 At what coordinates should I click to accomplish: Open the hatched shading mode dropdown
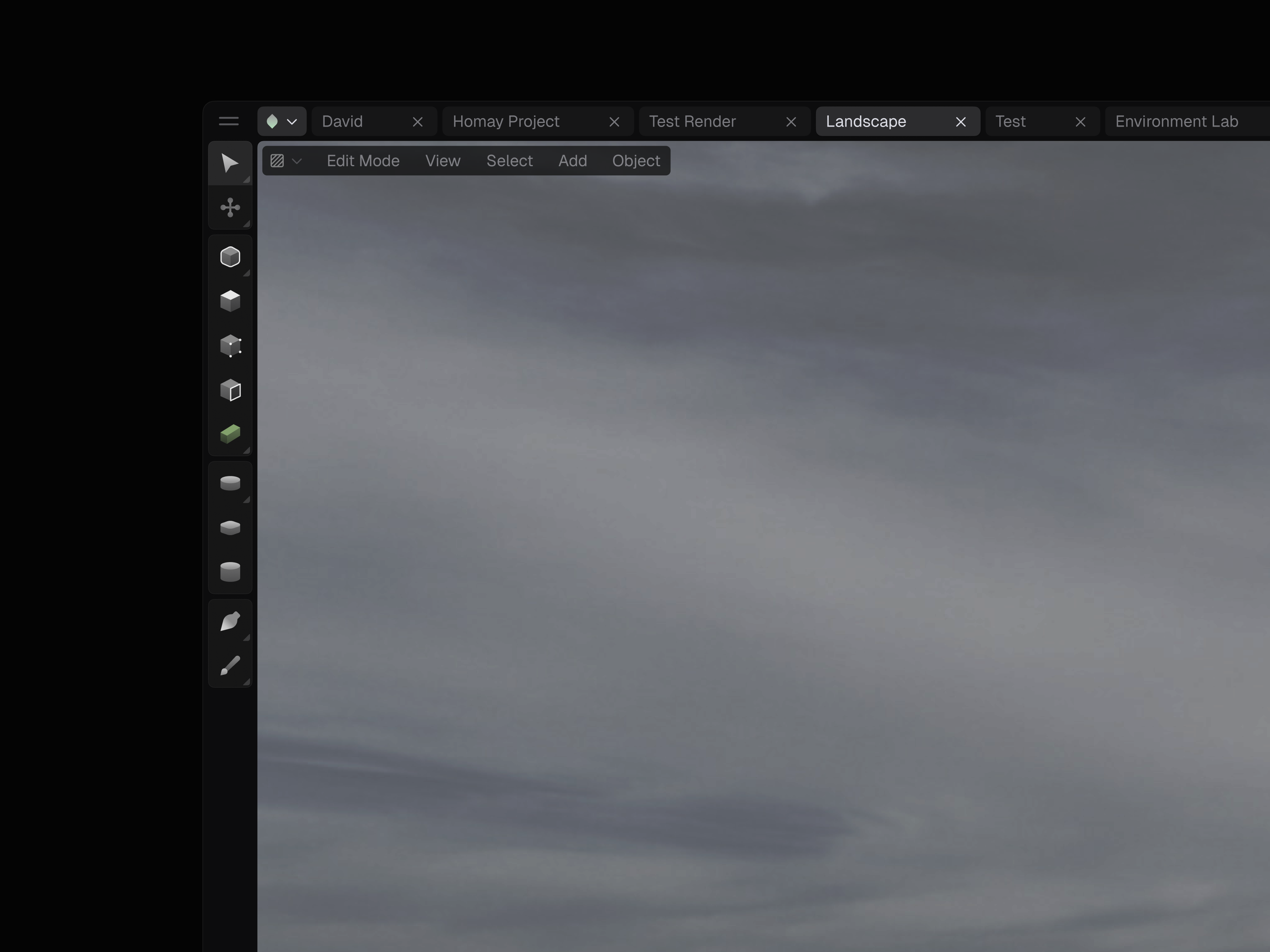[x=285, y=161]
